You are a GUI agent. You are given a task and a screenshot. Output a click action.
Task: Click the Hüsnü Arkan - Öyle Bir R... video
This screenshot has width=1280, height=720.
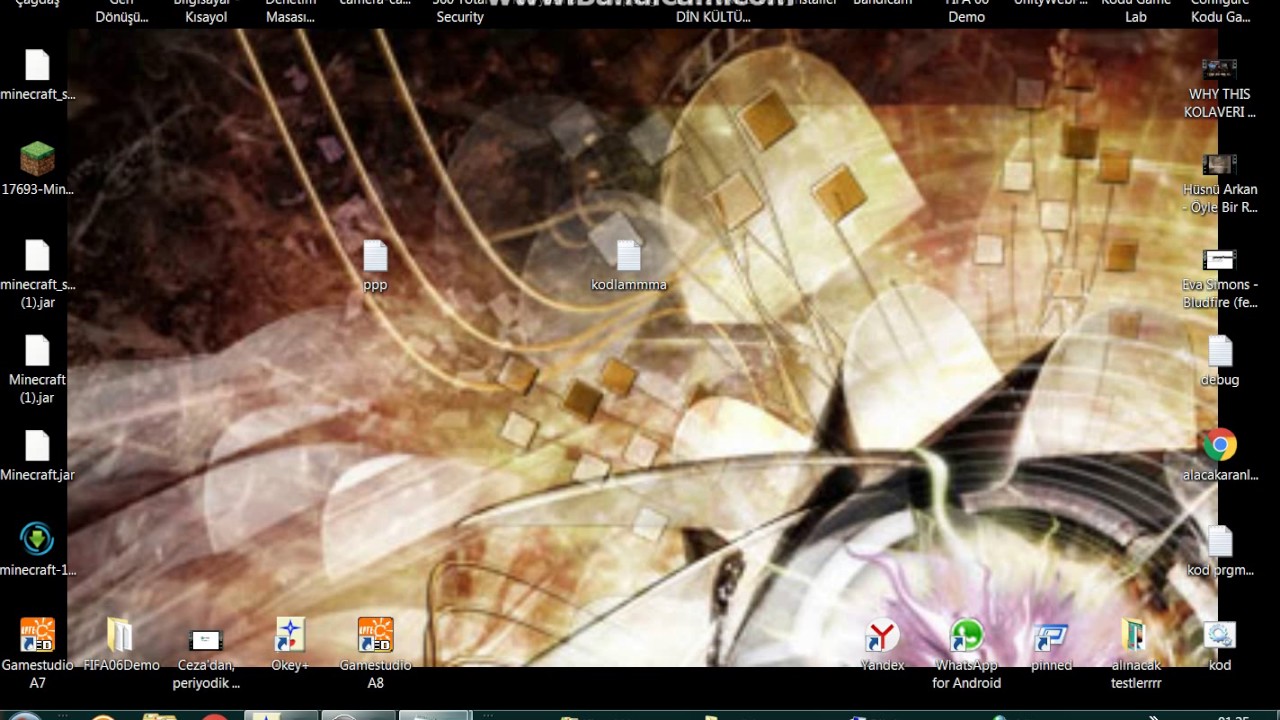1220,165
